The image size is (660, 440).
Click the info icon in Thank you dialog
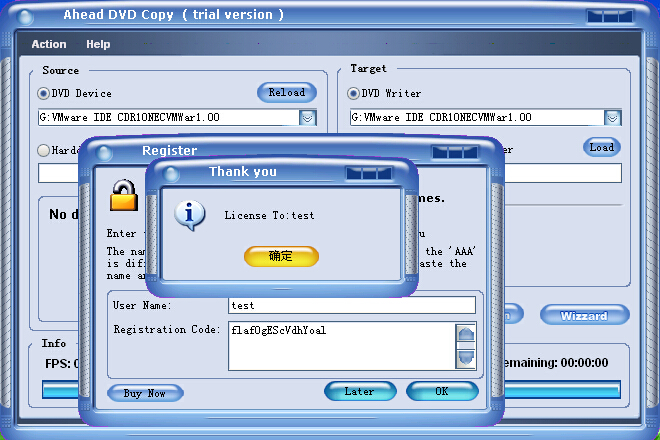190,215
